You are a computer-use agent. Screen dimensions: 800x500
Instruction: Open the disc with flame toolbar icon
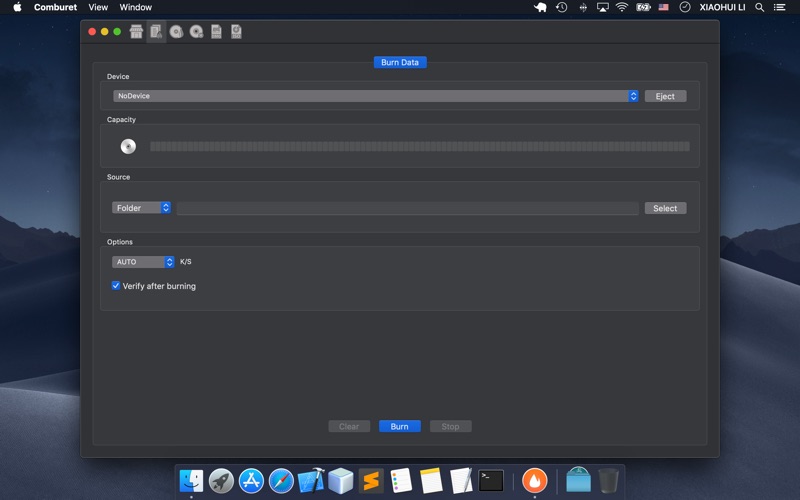point(176,32)
